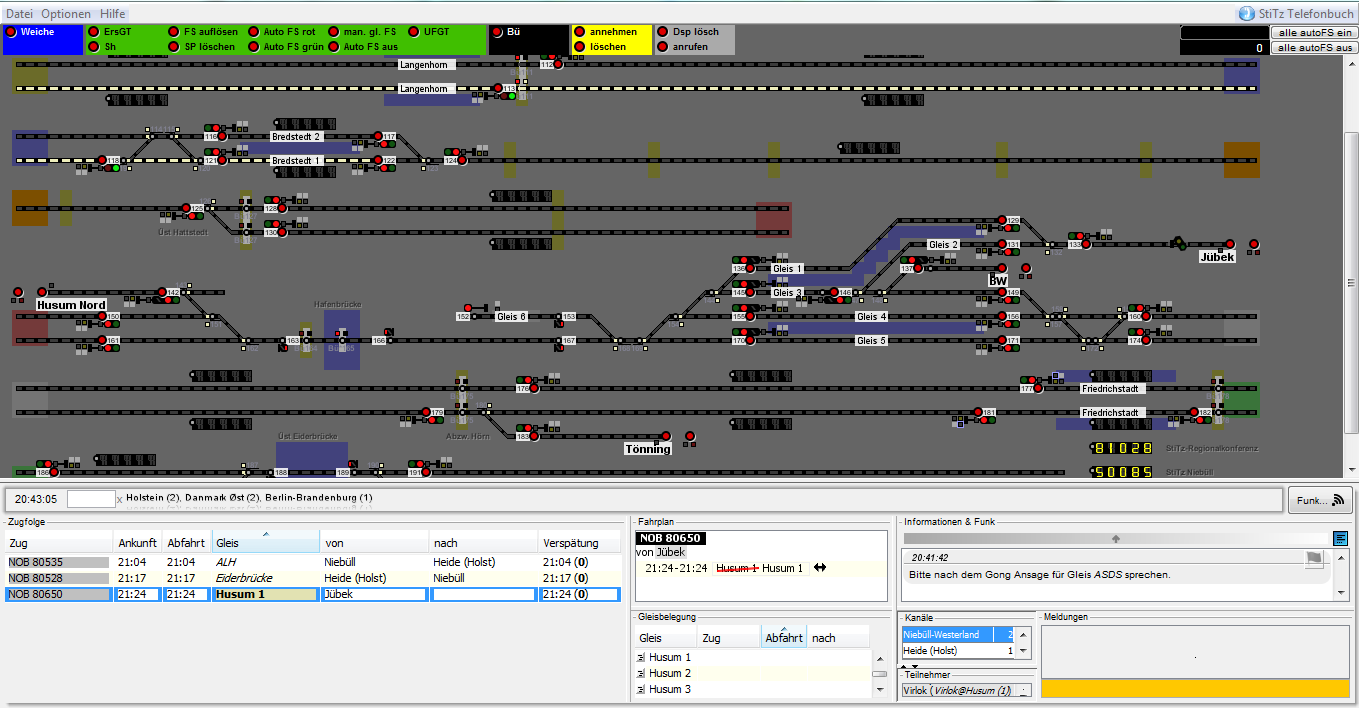This screenshot has width=1359, height=708.
Task: Click the flag icon on the radio message
Action: click(x=1313, y=558)
